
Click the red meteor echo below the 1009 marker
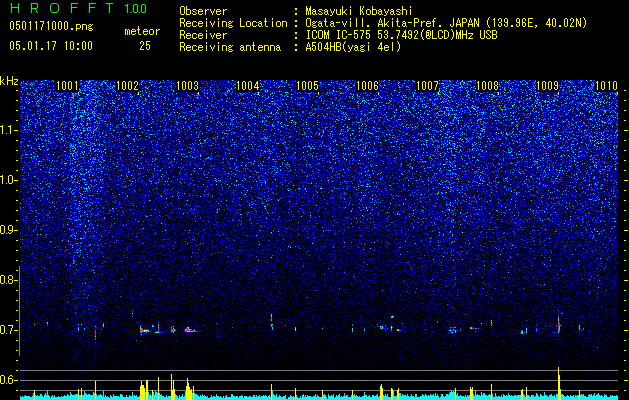558,324
